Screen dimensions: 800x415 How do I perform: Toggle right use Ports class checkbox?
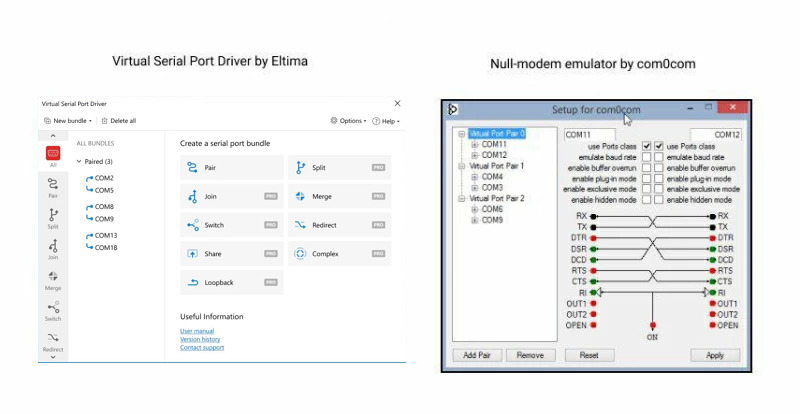pos(659,146)
